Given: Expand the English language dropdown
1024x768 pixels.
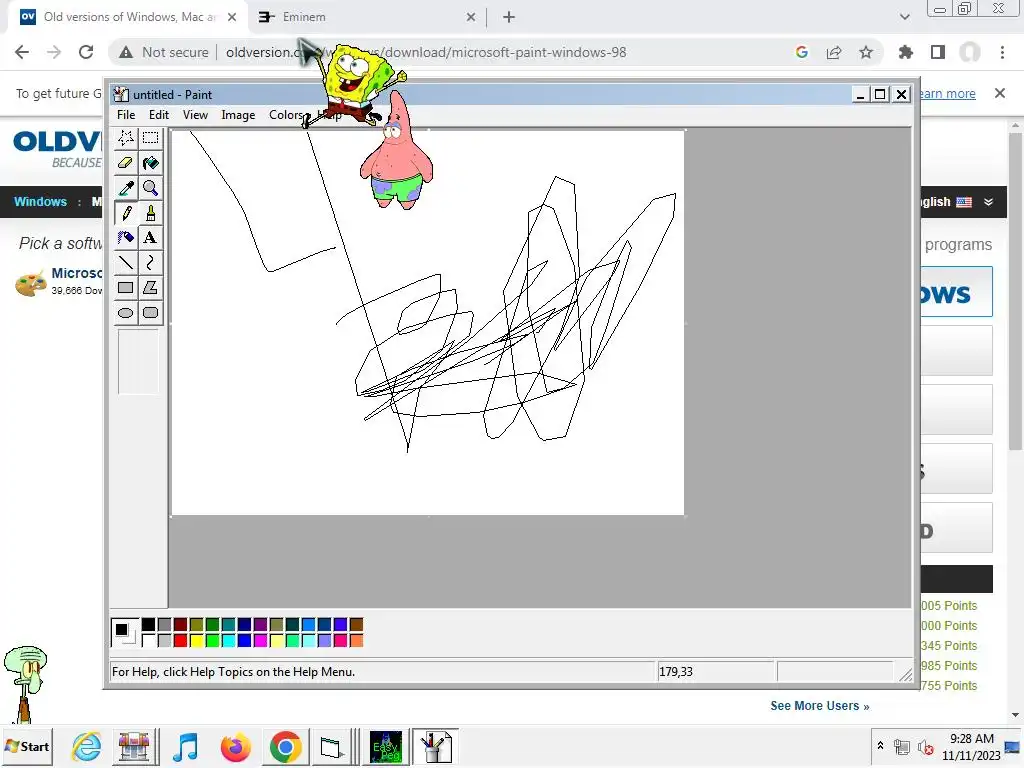Looking at the screenshot, I should (989, 202).
